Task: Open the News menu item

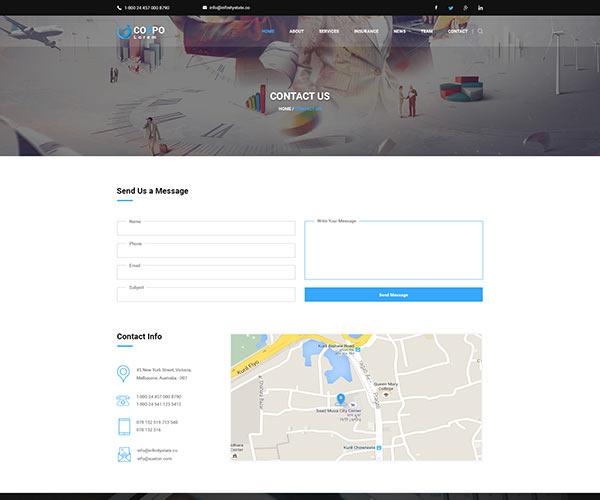Action: (x=399, y=31)
